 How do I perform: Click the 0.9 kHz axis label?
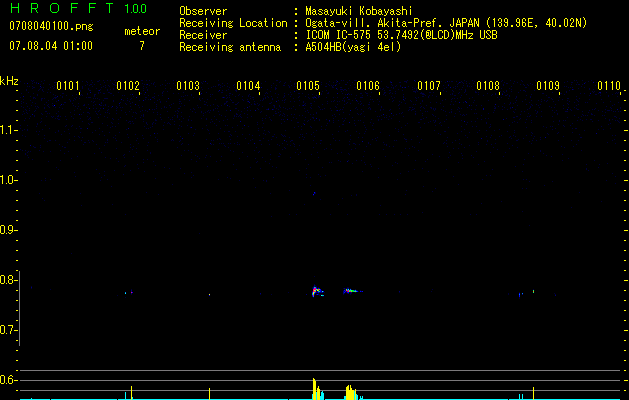[8, 230]
